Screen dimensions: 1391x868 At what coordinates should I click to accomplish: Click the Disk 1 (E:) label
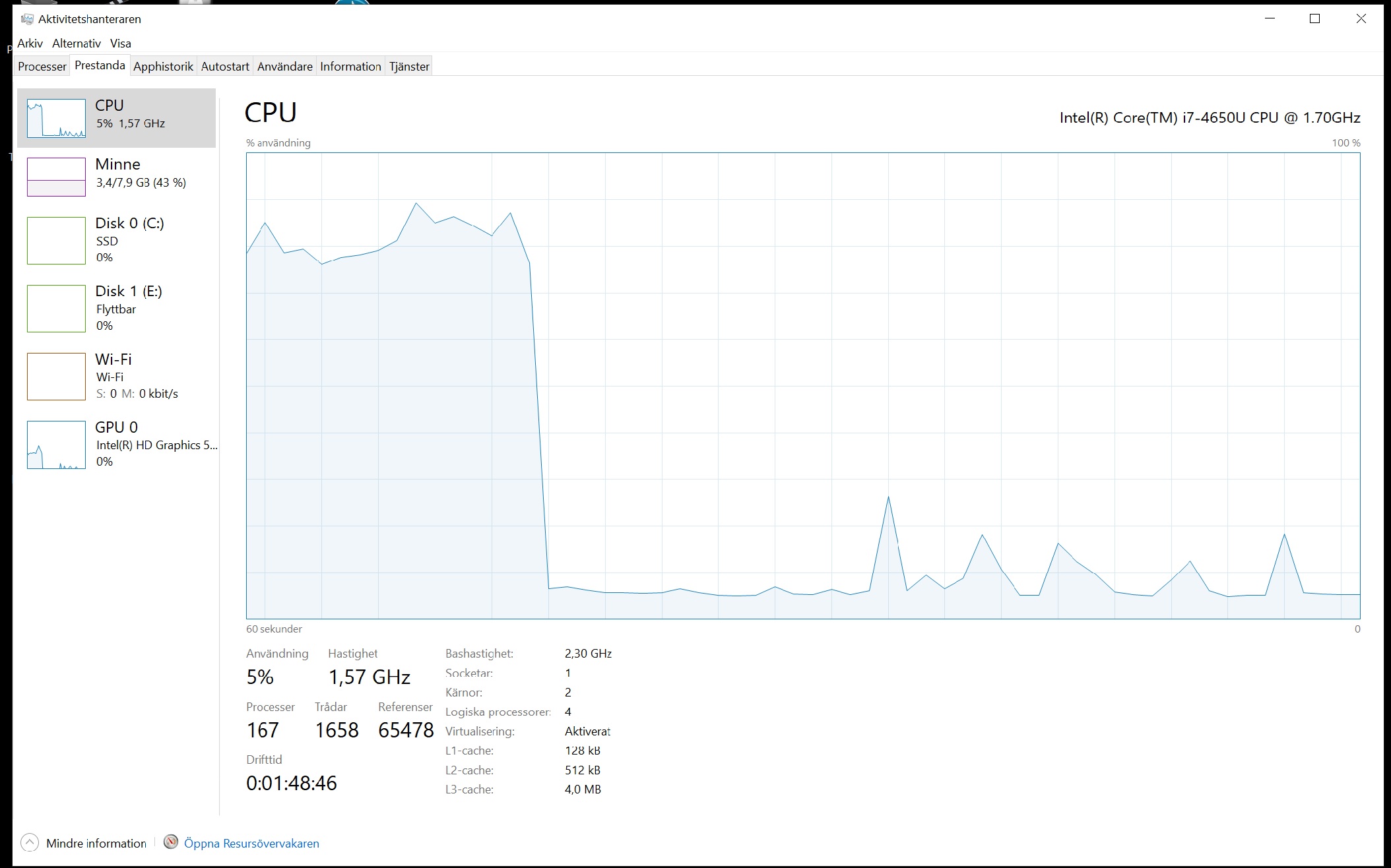click(129, 291)
